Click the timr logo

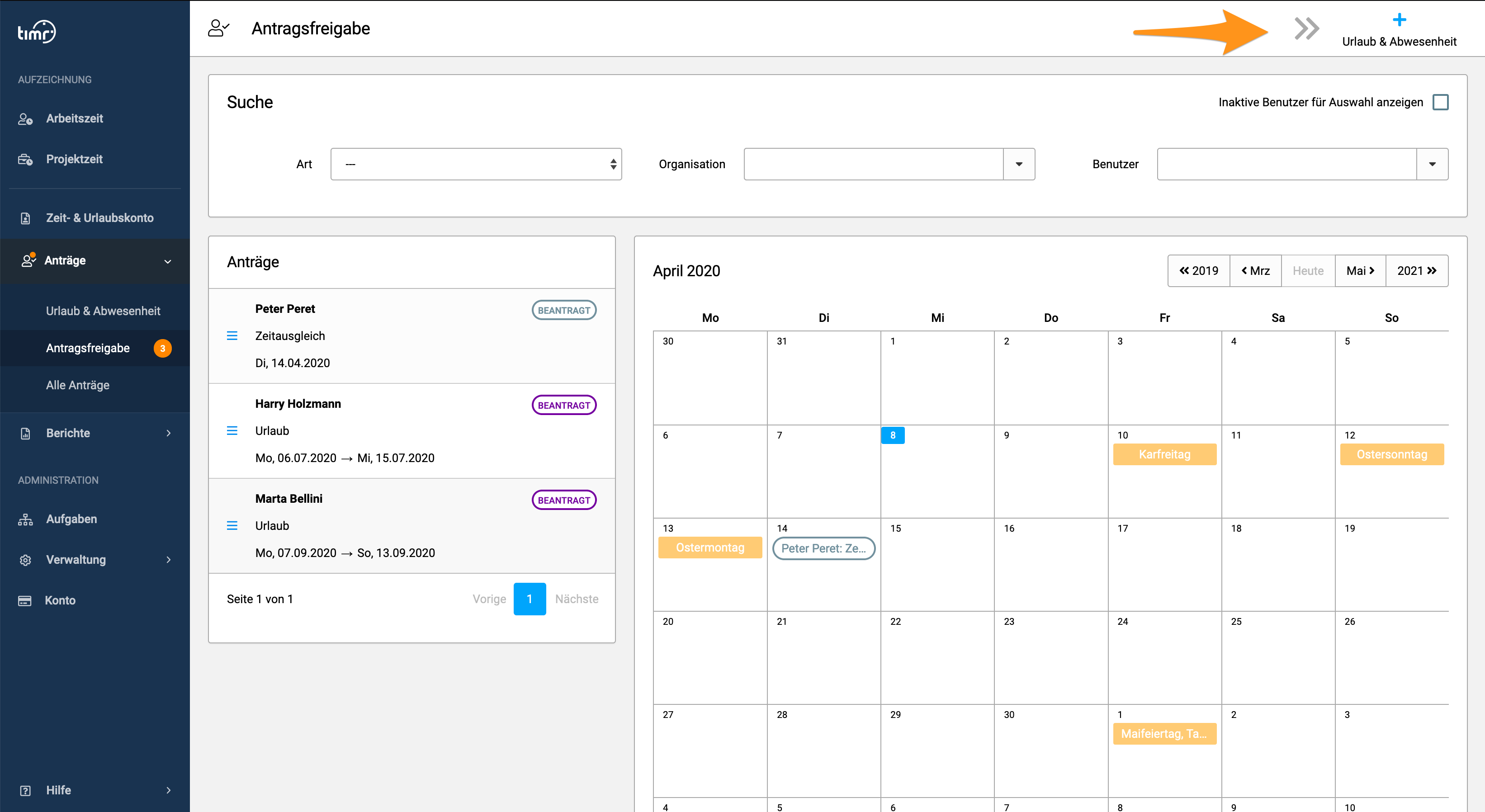[36, 32]
